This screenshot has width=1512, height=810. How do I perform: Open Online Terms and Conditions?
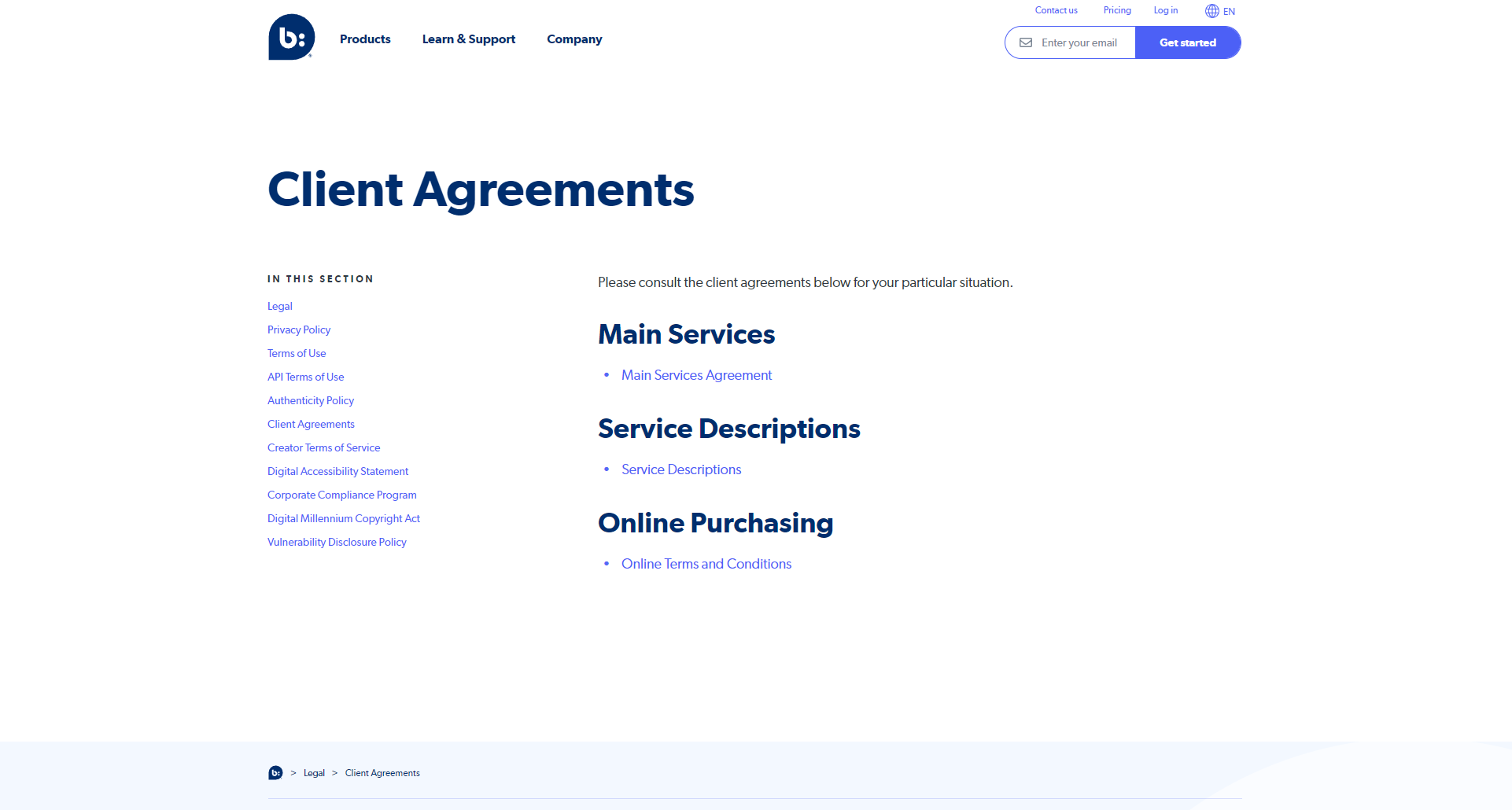(706, 564)
